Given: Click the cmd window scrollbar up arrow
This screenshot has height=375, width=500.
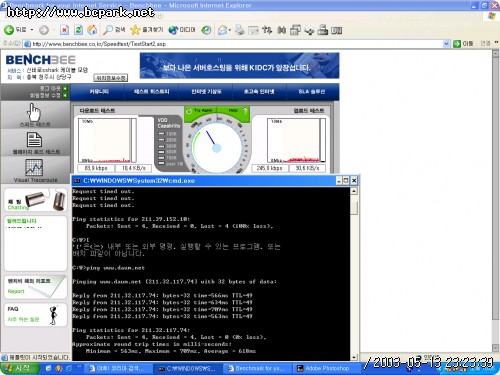Looking at the screenshot, I should [x=354, y=191].
